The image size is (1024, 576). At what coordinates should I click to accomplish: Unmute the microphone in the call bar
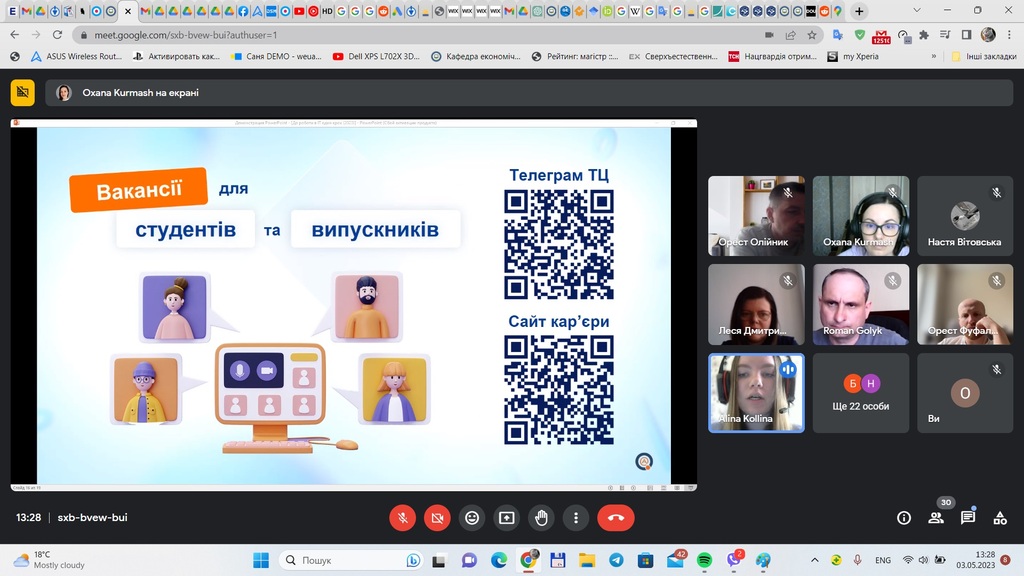(402, 518)
